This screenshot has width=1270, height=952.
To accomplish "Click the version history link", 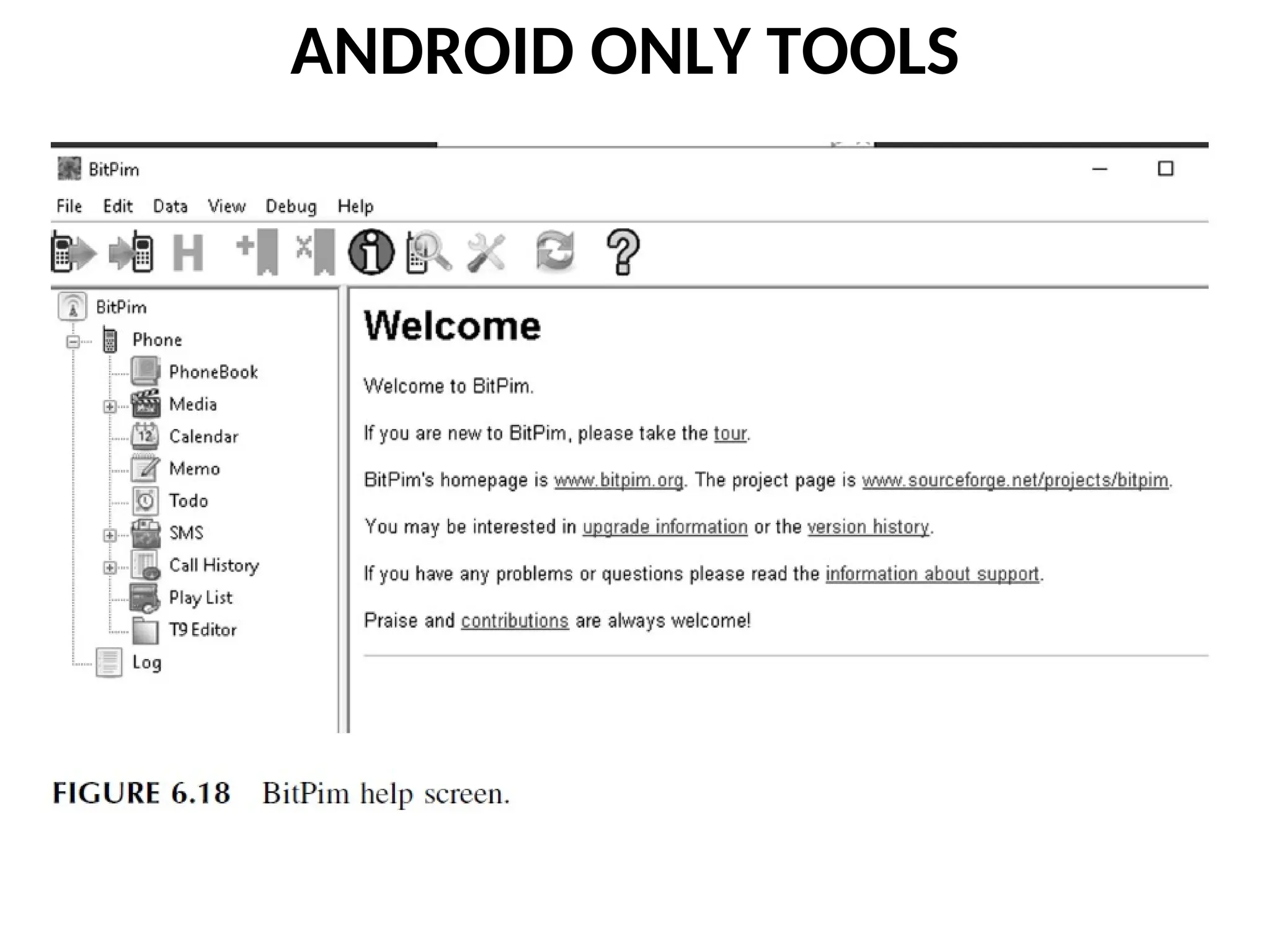I will [868, 527].
